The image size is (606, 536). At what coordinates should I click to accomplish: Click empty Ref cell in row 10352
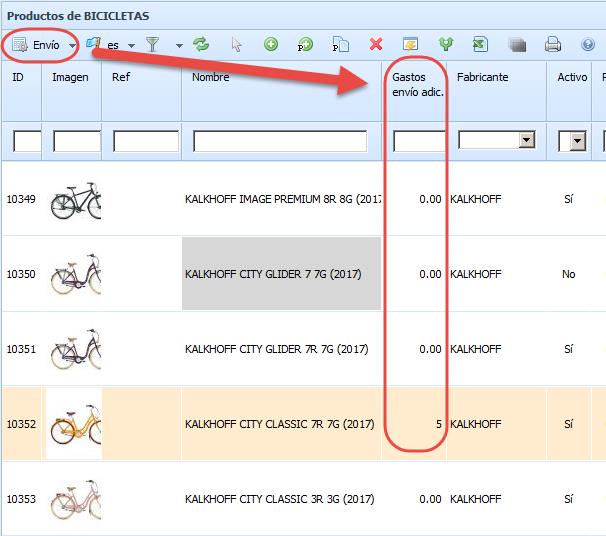tap(141, 424)
